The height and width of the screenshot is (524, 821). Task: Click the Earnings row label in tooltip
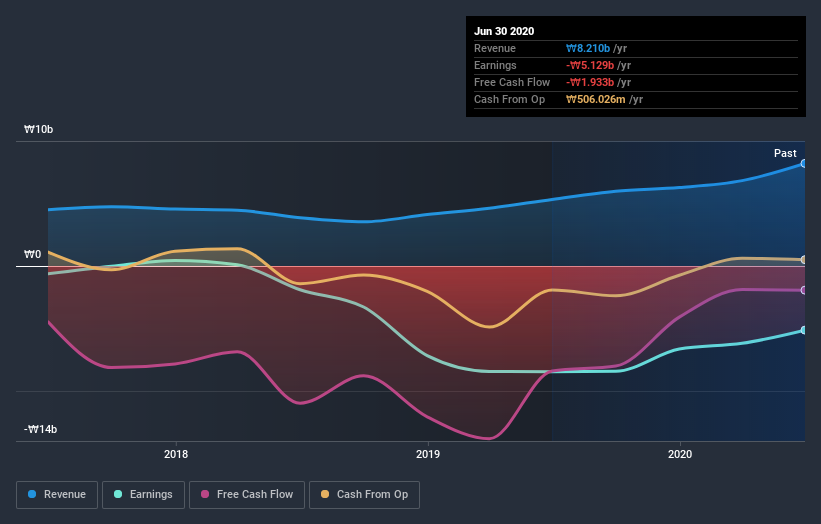click(x=495, y=65)
